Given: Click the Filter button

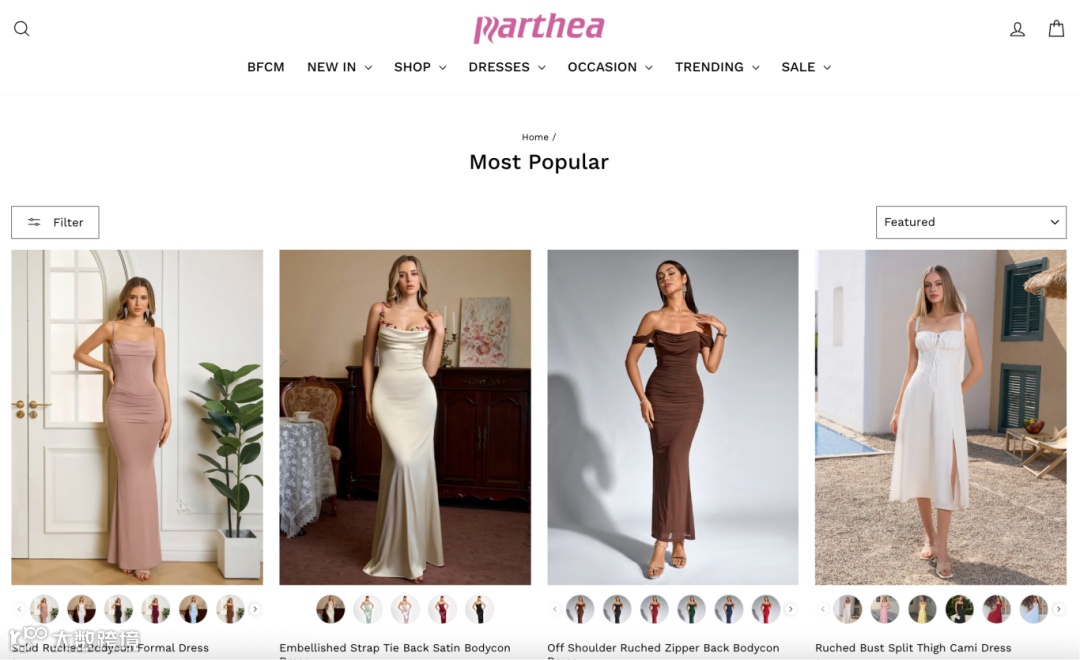Looking at the screenshot, I should pyautogui.click(x=55, y=223).
